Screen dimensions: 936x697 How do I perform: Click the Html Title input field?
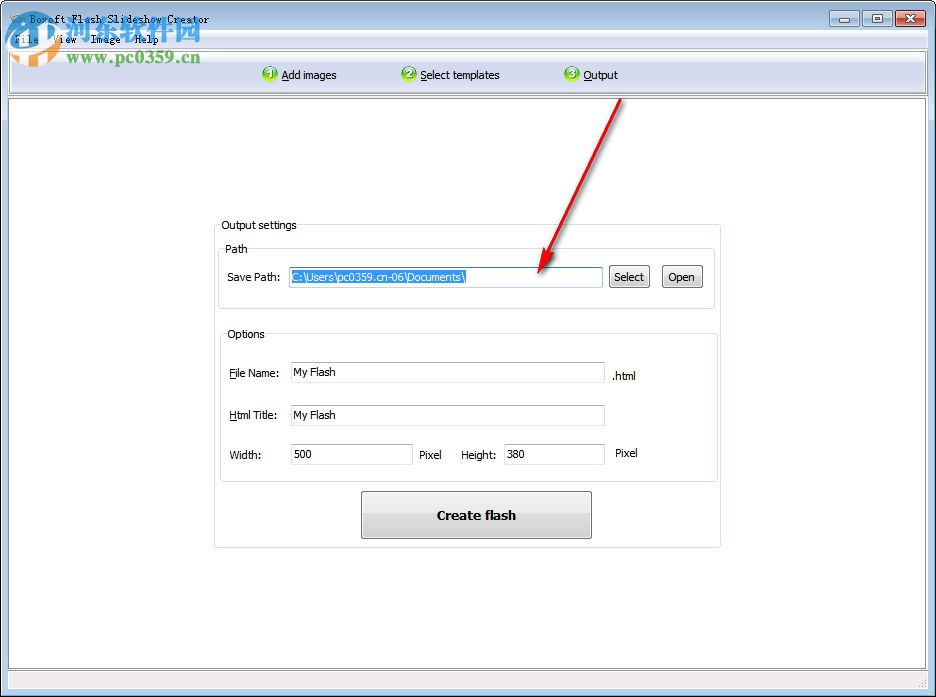click(447, 415)
